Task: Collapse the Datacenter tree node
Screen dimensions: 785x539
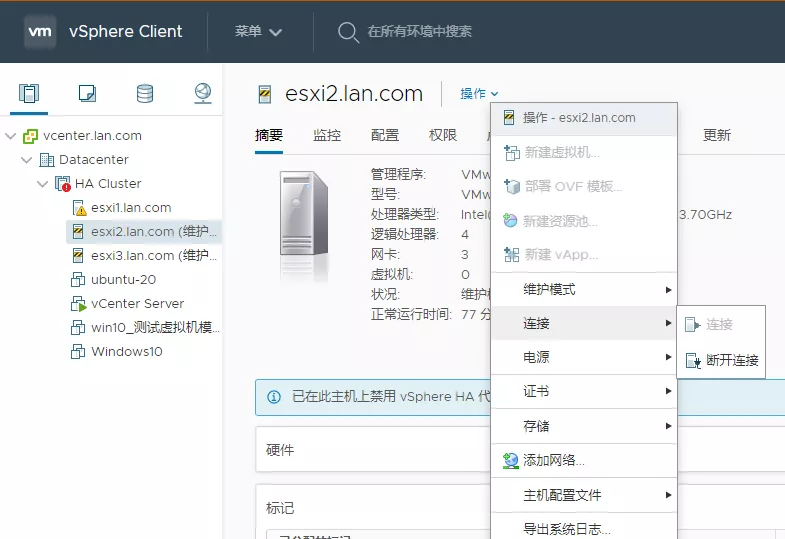Action: click(x=27, y=160)
